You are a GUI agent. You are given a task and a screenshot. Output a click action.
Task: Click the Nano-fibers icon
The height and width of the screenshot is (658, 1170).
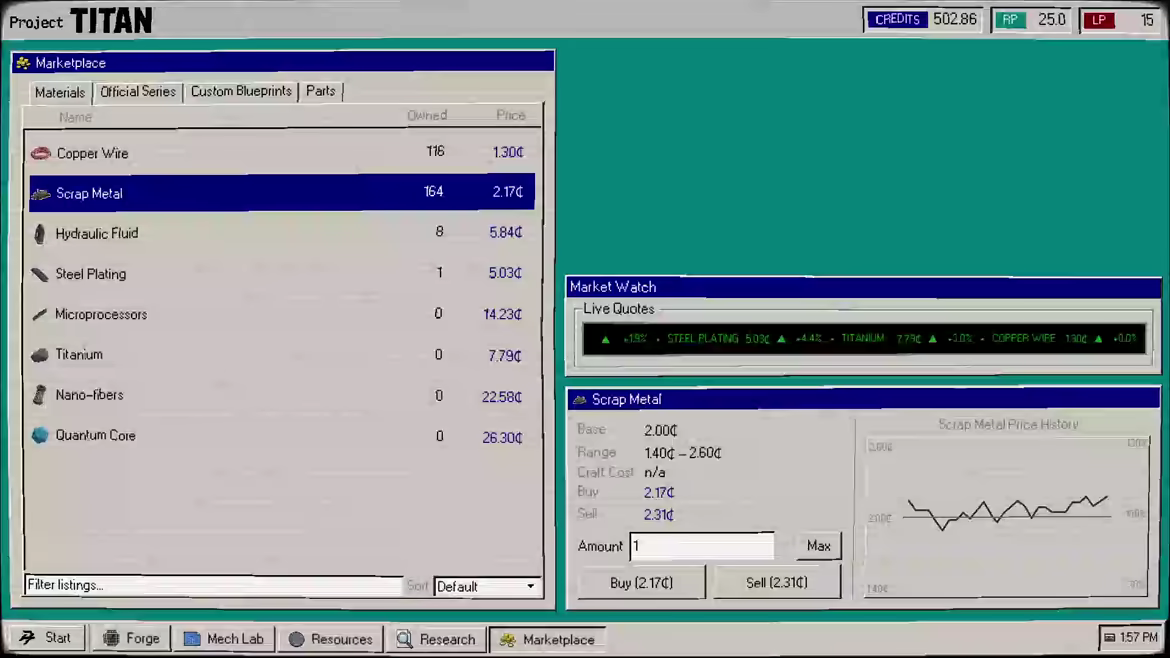(40, 395)
